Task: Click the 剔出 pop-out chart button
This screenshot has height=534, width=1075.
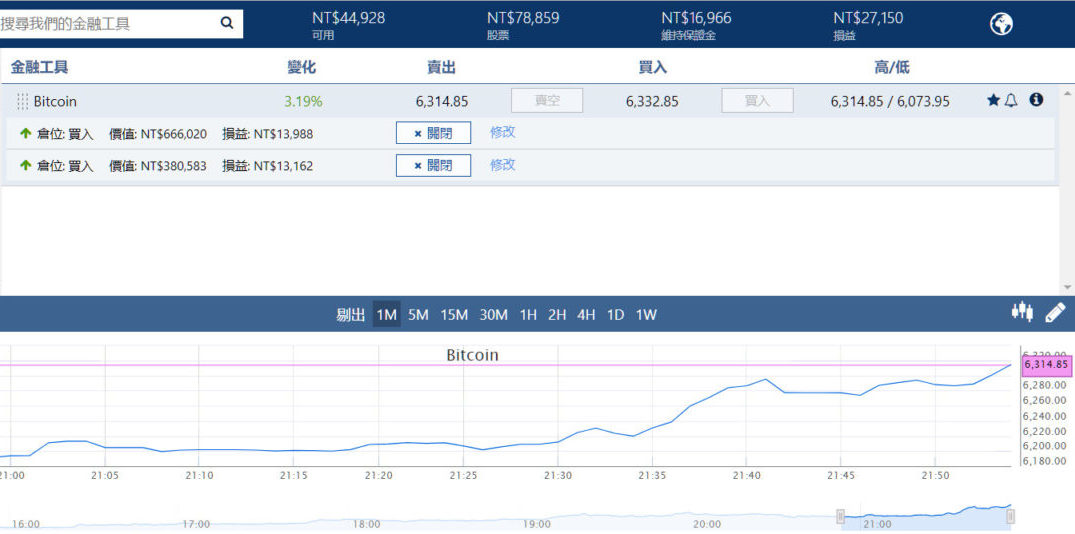Action: coord(350,315)
